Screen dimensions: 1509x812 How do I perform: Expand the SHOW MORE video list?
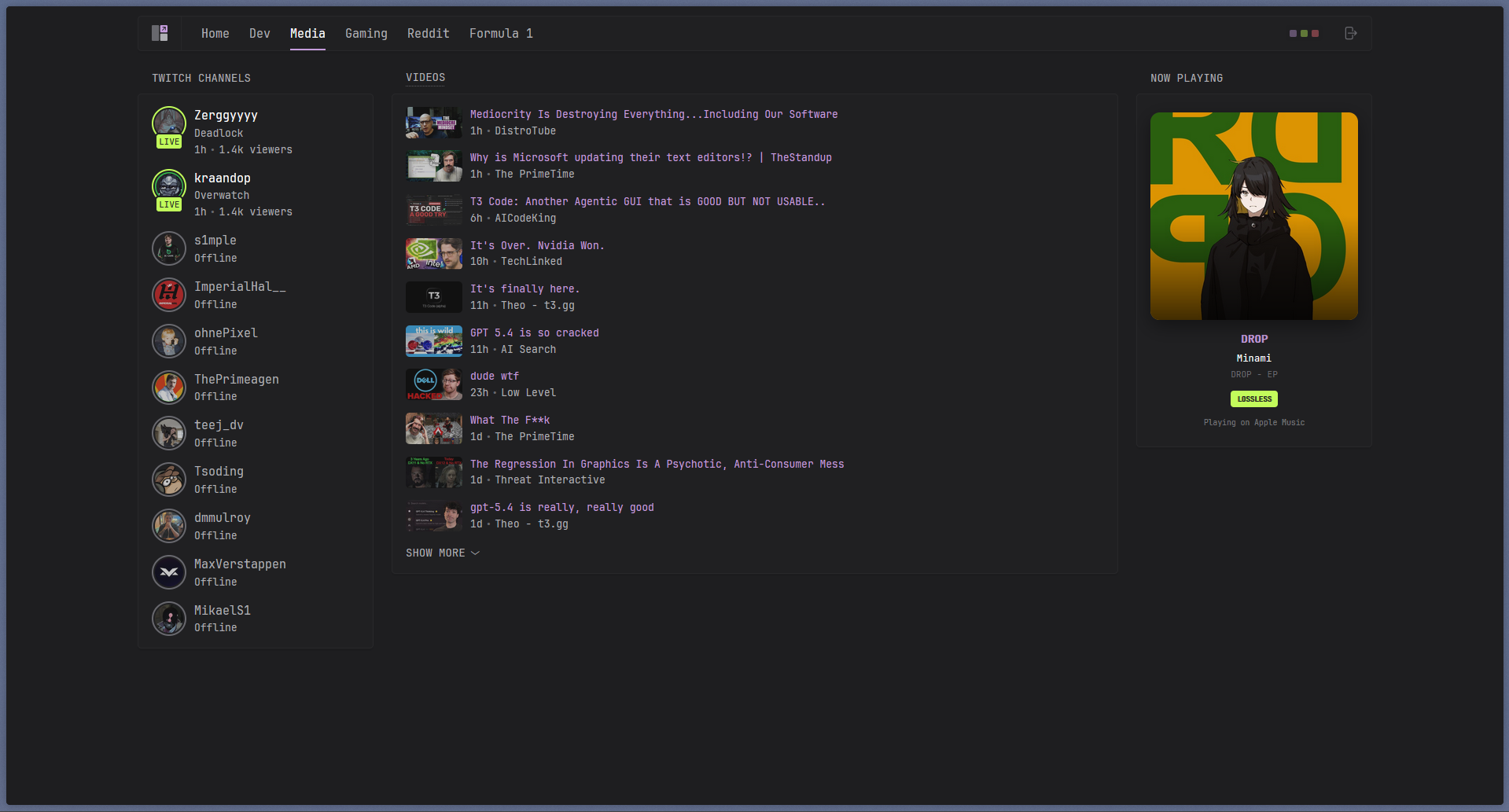(x=442, y=553)
